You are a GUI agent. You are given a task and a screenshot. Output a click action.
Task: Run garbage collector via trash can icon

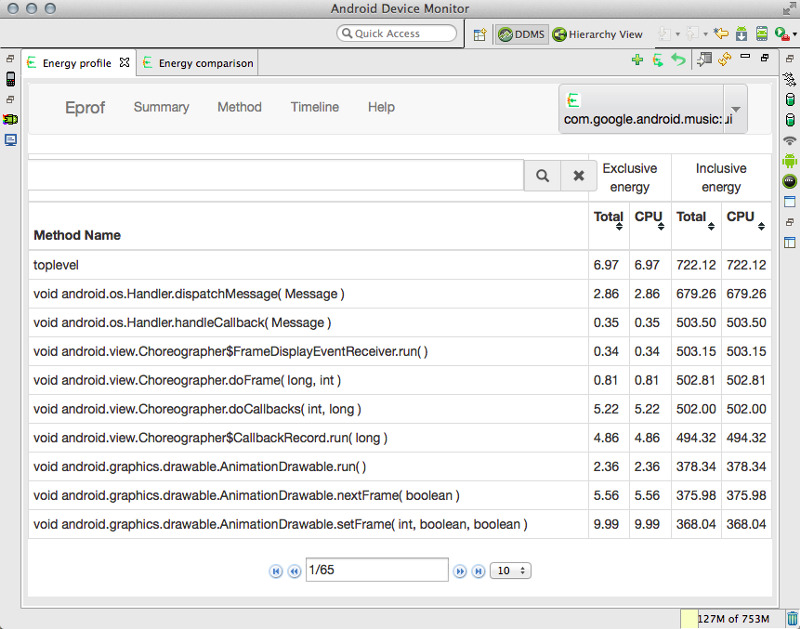[x=792, y=619]
